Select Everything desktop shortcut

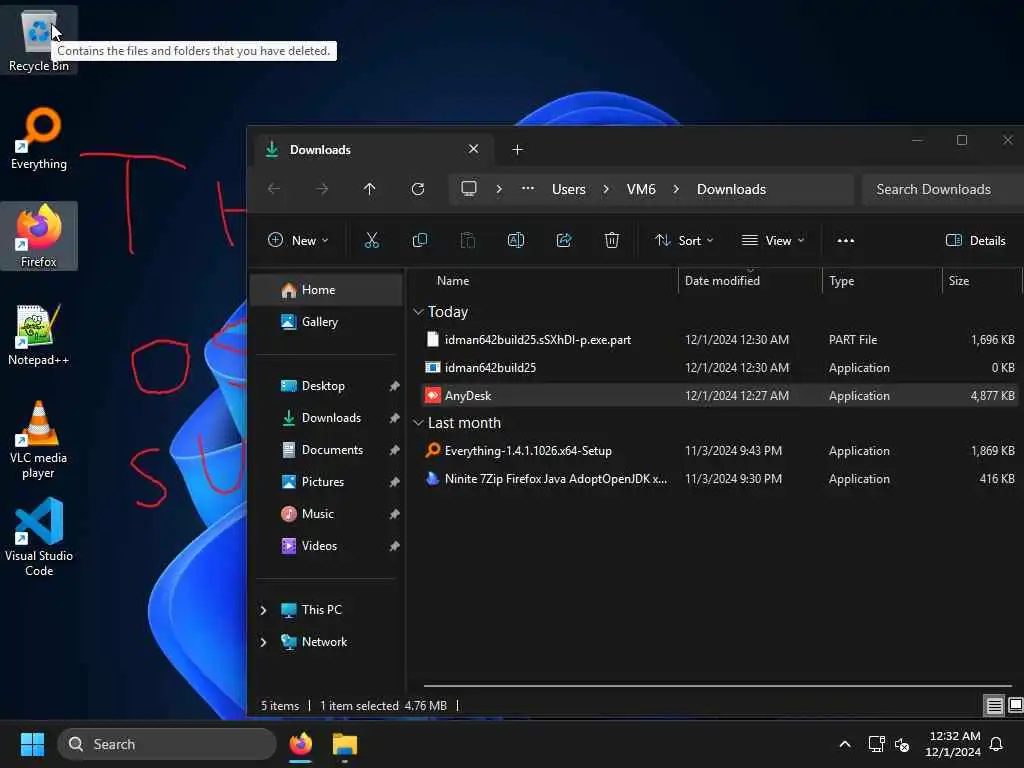(39, 138)
